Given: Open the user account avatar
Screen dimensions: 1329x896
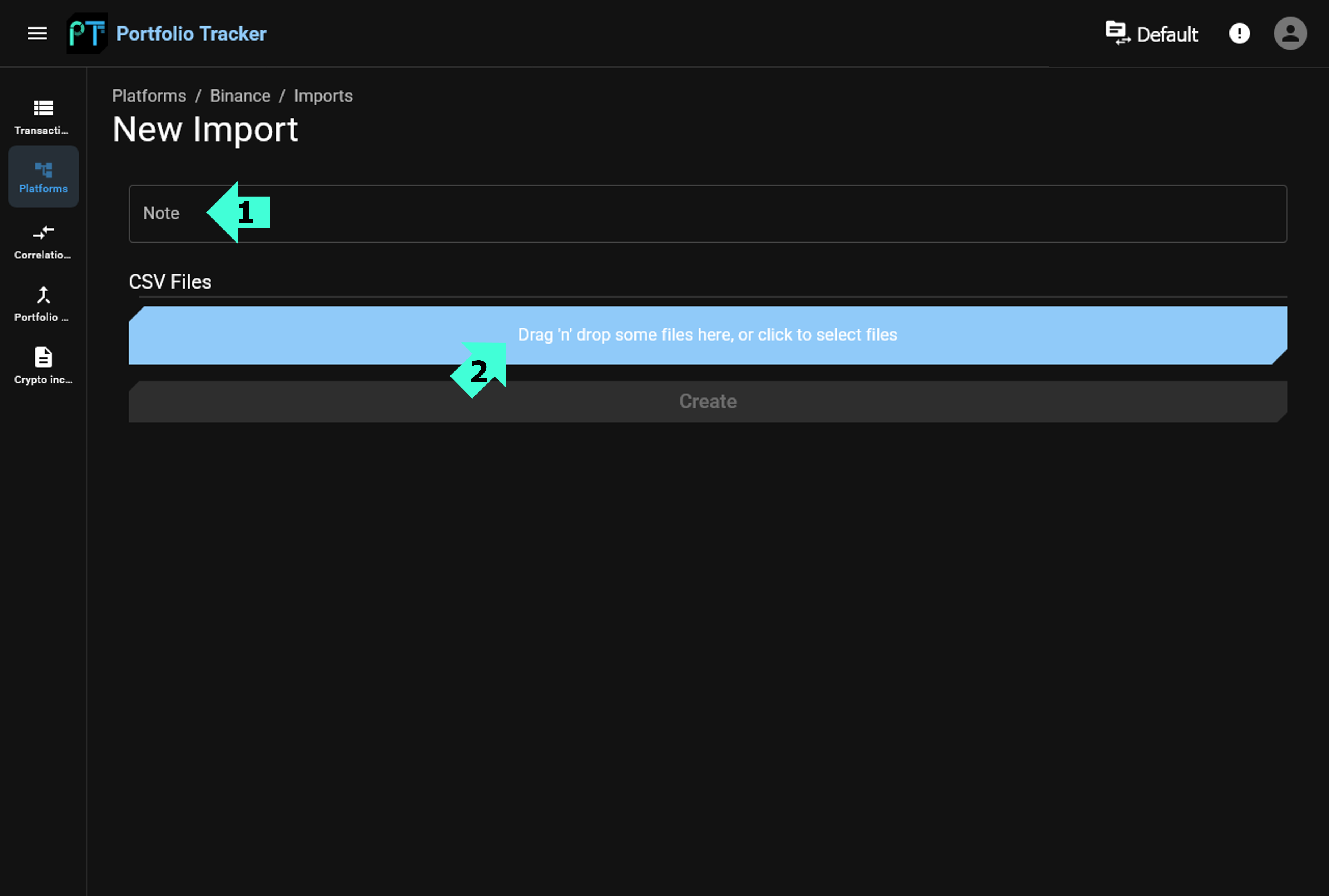Looking at the screenshot, I should click(x=1290, y=33).
